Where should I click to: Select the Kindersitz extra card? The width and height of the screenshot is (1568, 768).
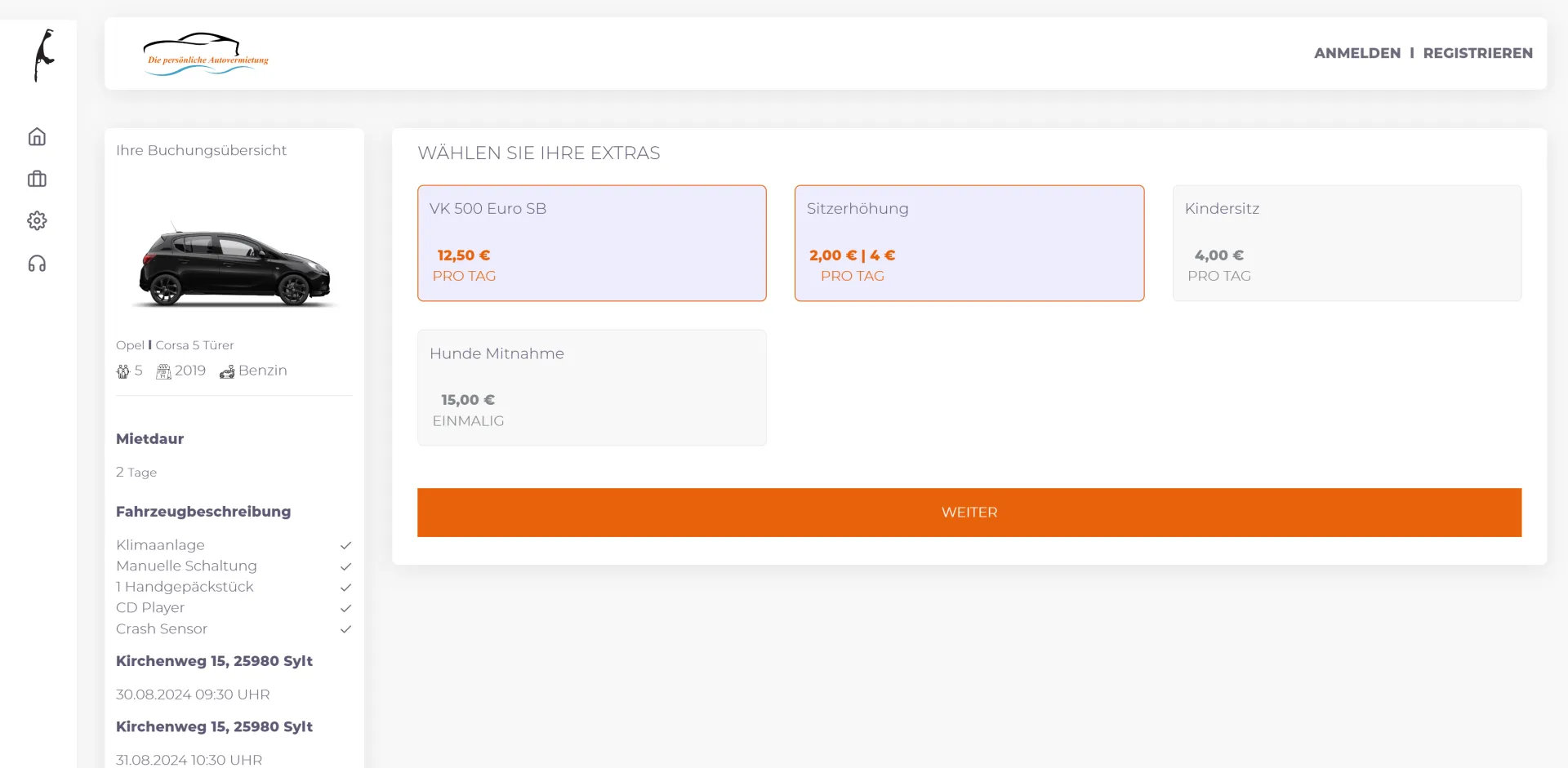click(x=1347, y=243)
